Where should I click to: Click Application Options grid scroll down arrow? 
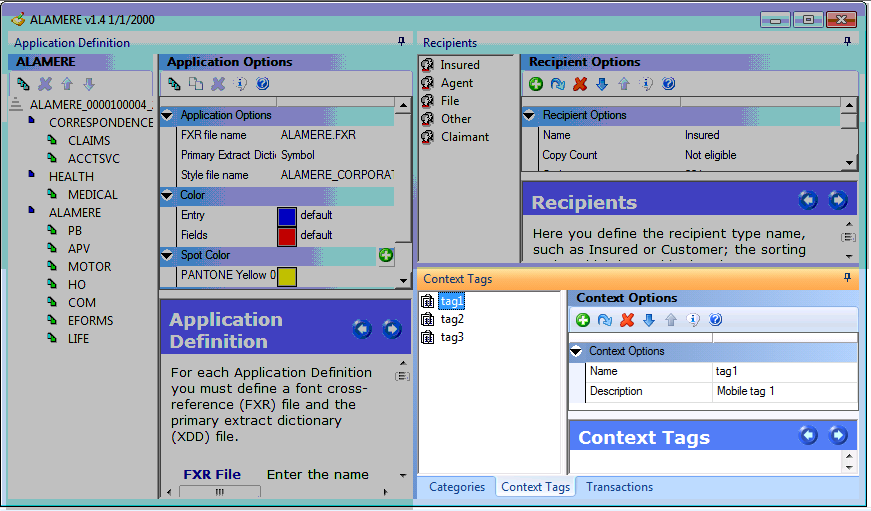[x=403, y=281]
